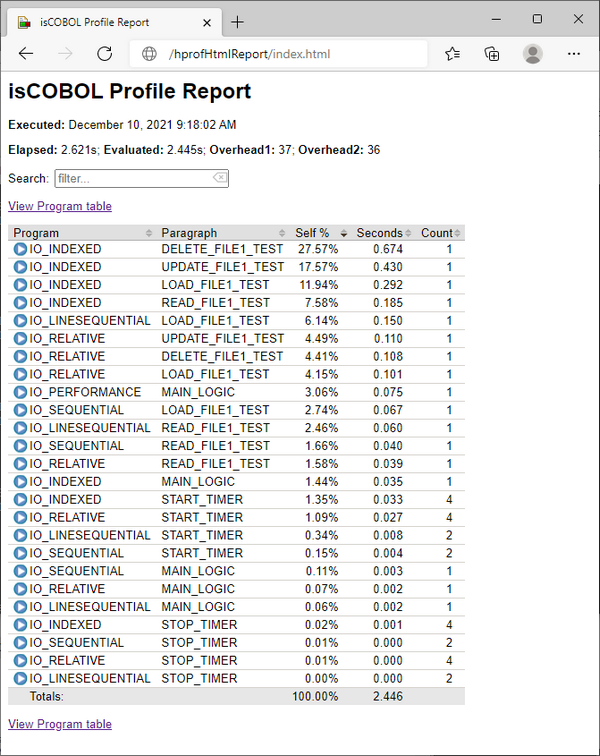Sort table by the Seconds column header
Viewport: 600px width, 756px height.
(383, 233)
